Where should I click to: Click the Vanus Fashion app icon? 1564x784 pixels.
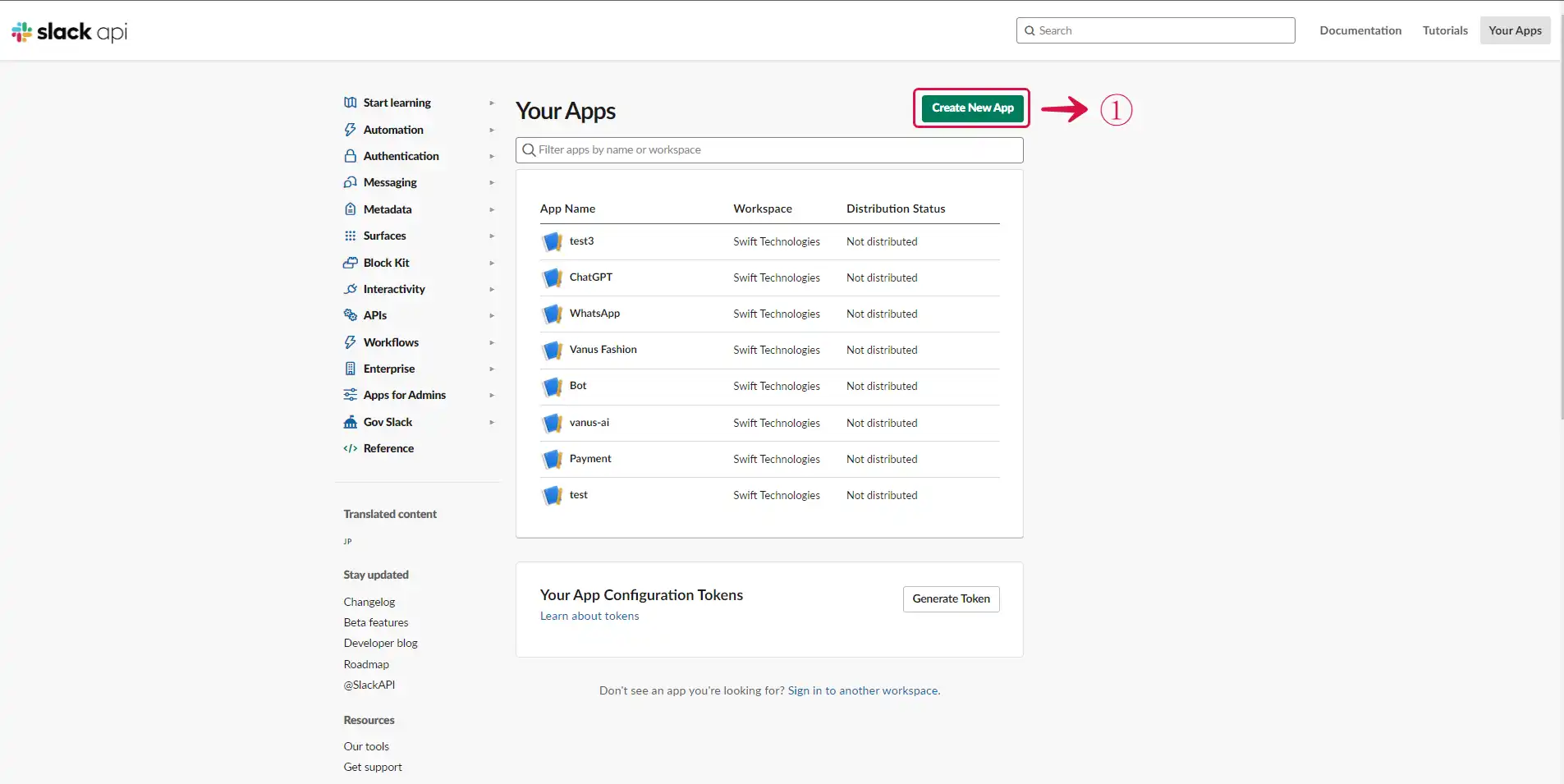click(x=553, y=350)
